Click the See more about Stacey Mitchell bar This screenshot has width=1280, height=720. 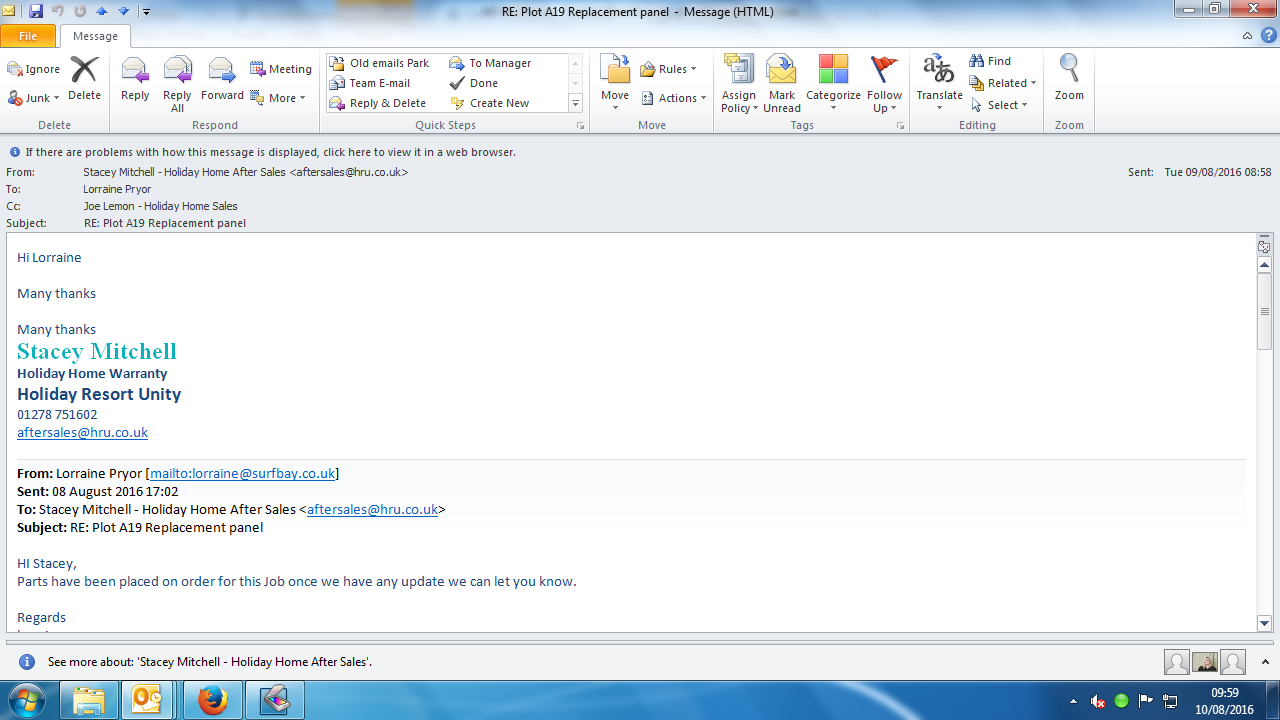(x=210, y=662)
